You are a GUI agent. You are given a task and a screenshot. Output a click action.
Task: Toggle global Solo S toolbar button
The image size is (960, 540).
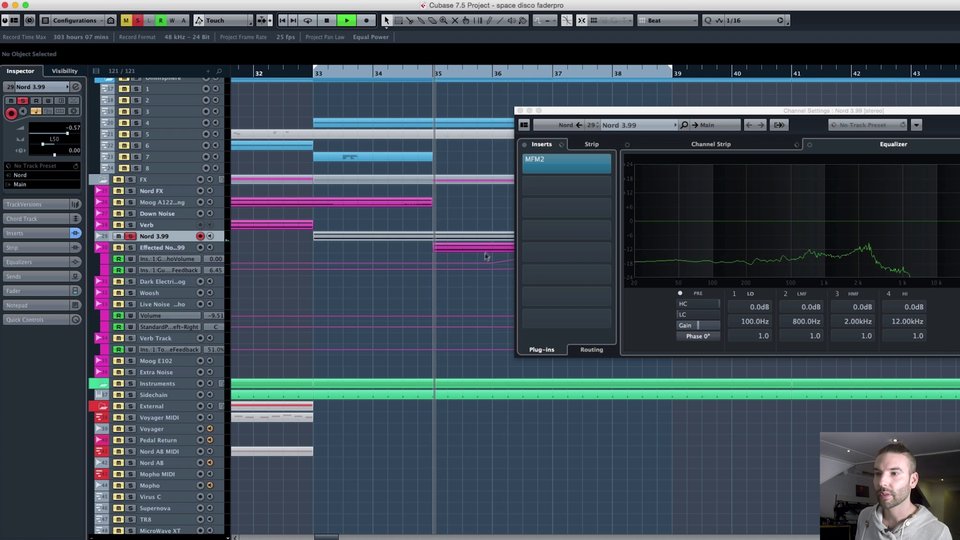point(138,20)
